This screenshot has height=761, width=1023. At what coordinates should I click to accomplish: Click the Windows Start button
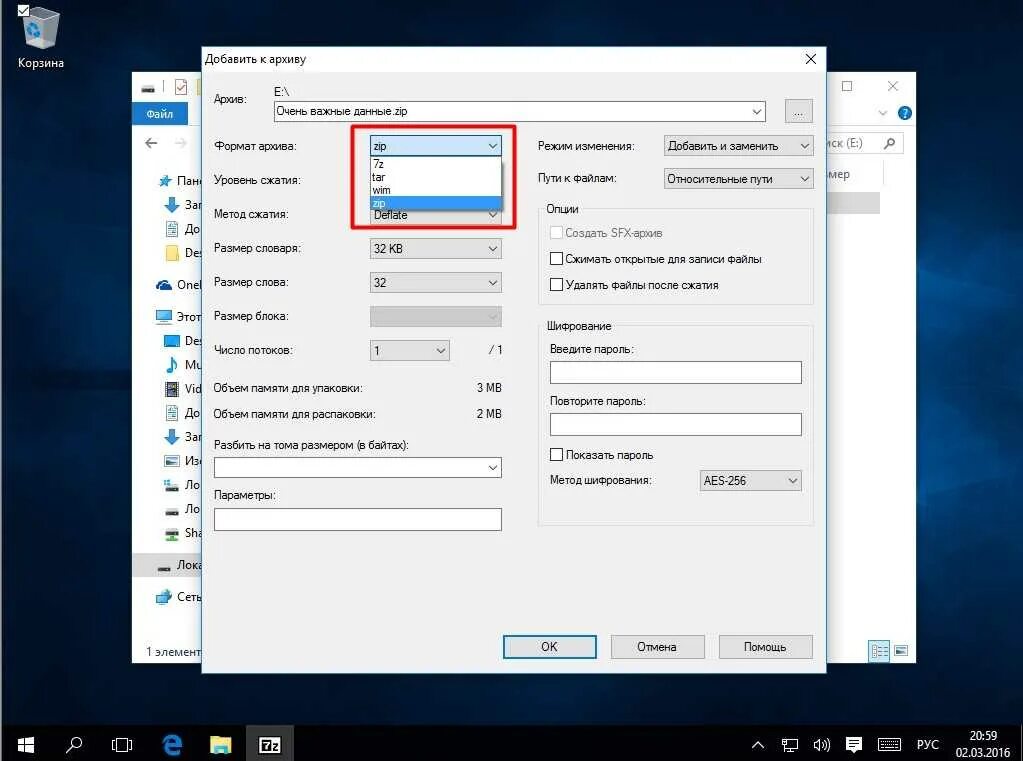pyautogui.click(x=25, y=744)
